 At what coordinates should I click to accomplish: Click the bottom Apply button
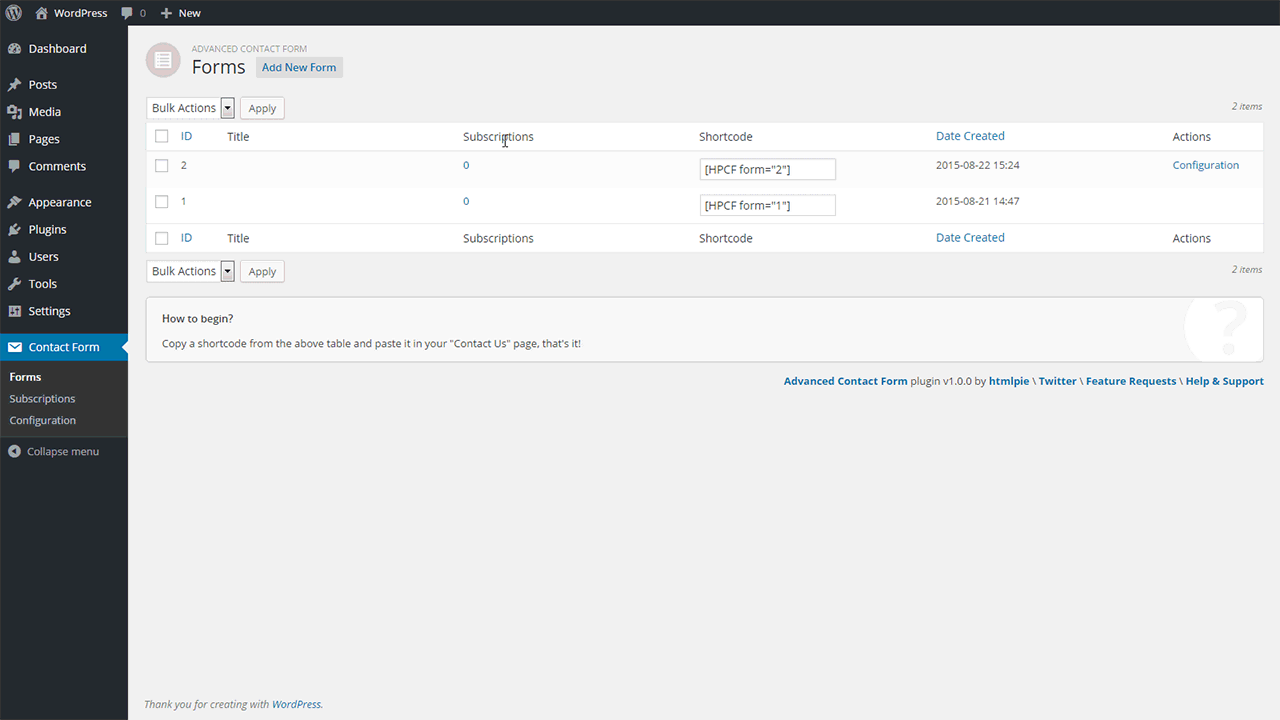[x=262, y=271]
